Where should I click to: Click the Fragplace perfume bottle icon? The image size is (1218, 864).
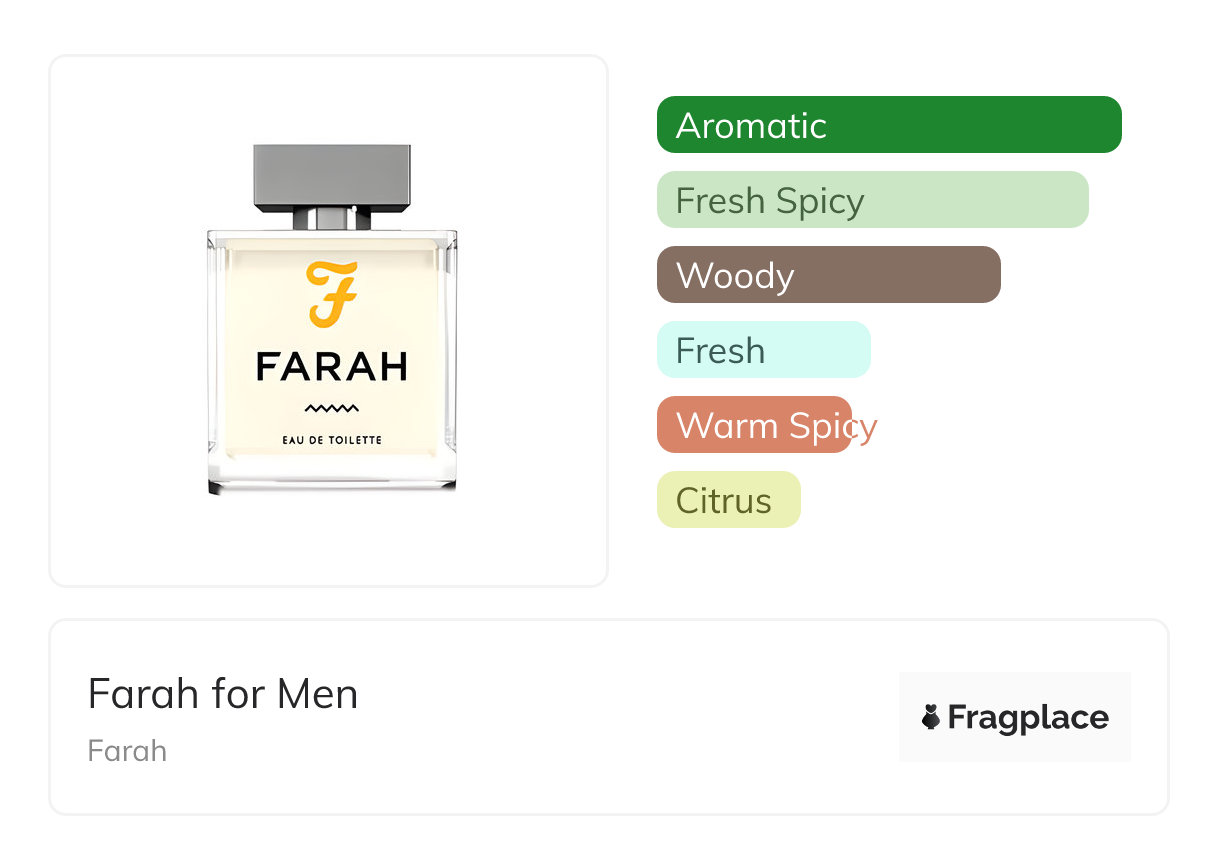coord(931,717)
